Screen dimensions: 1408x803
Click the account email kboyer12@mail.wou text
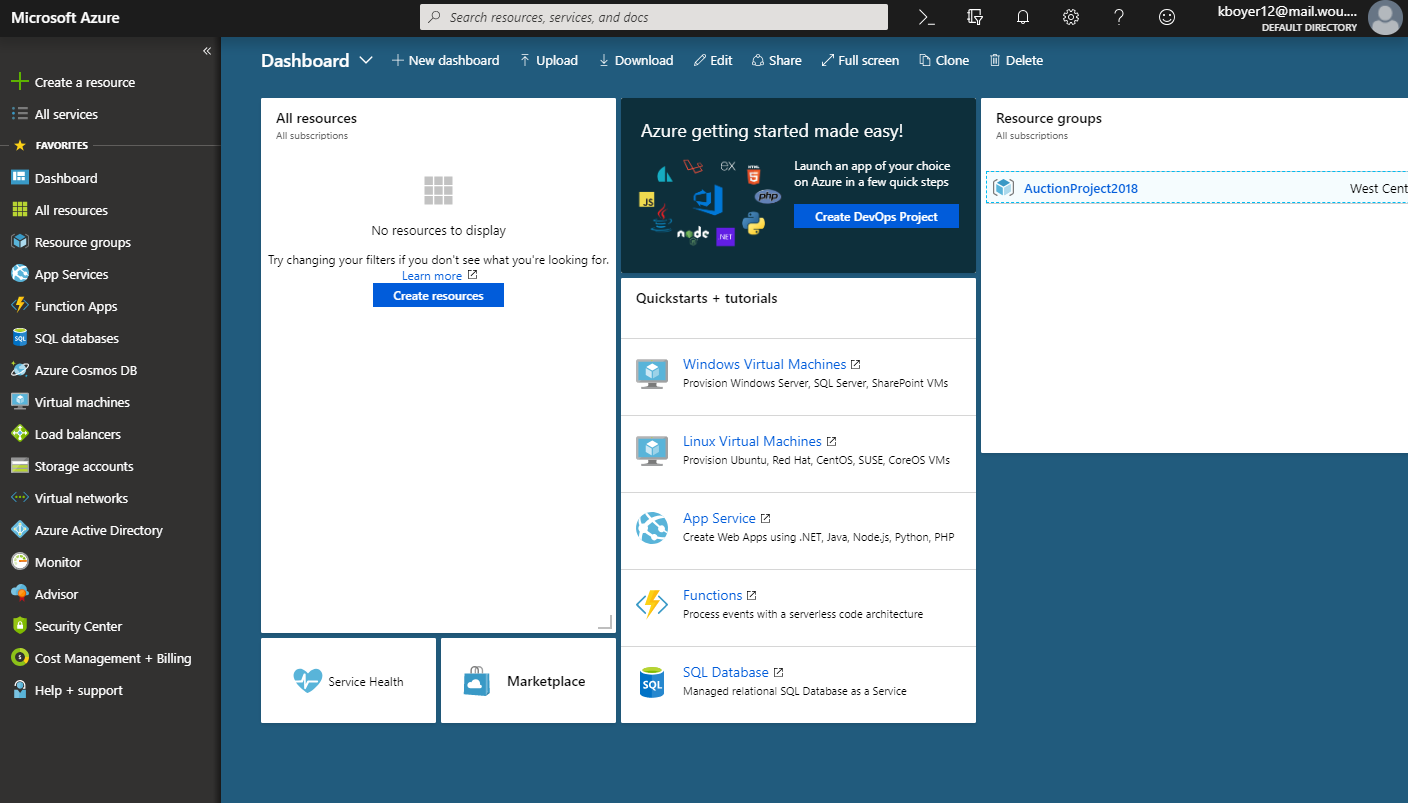(1287, 11)
